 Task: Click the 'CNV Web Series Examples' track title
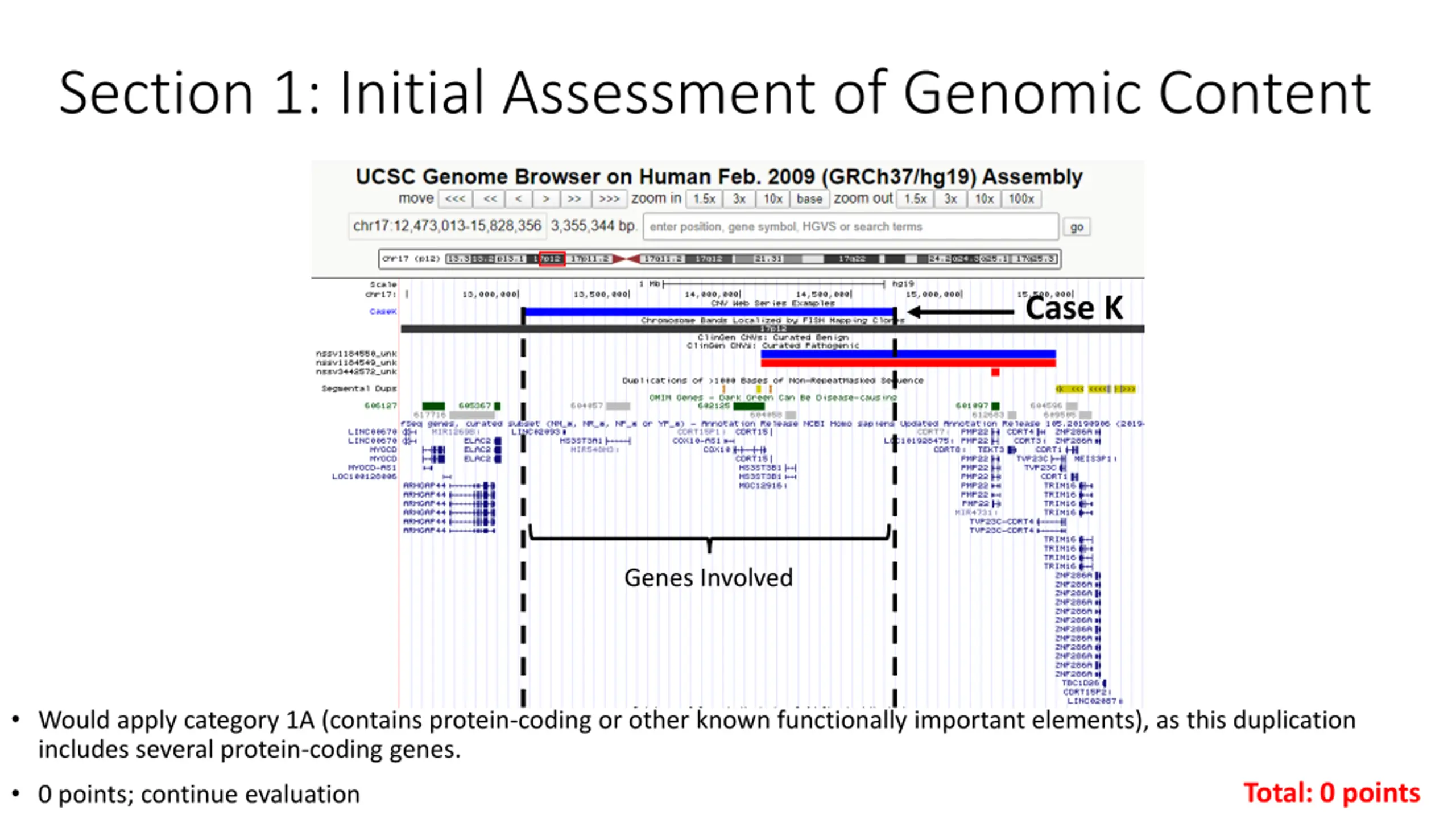coord(773,303)
